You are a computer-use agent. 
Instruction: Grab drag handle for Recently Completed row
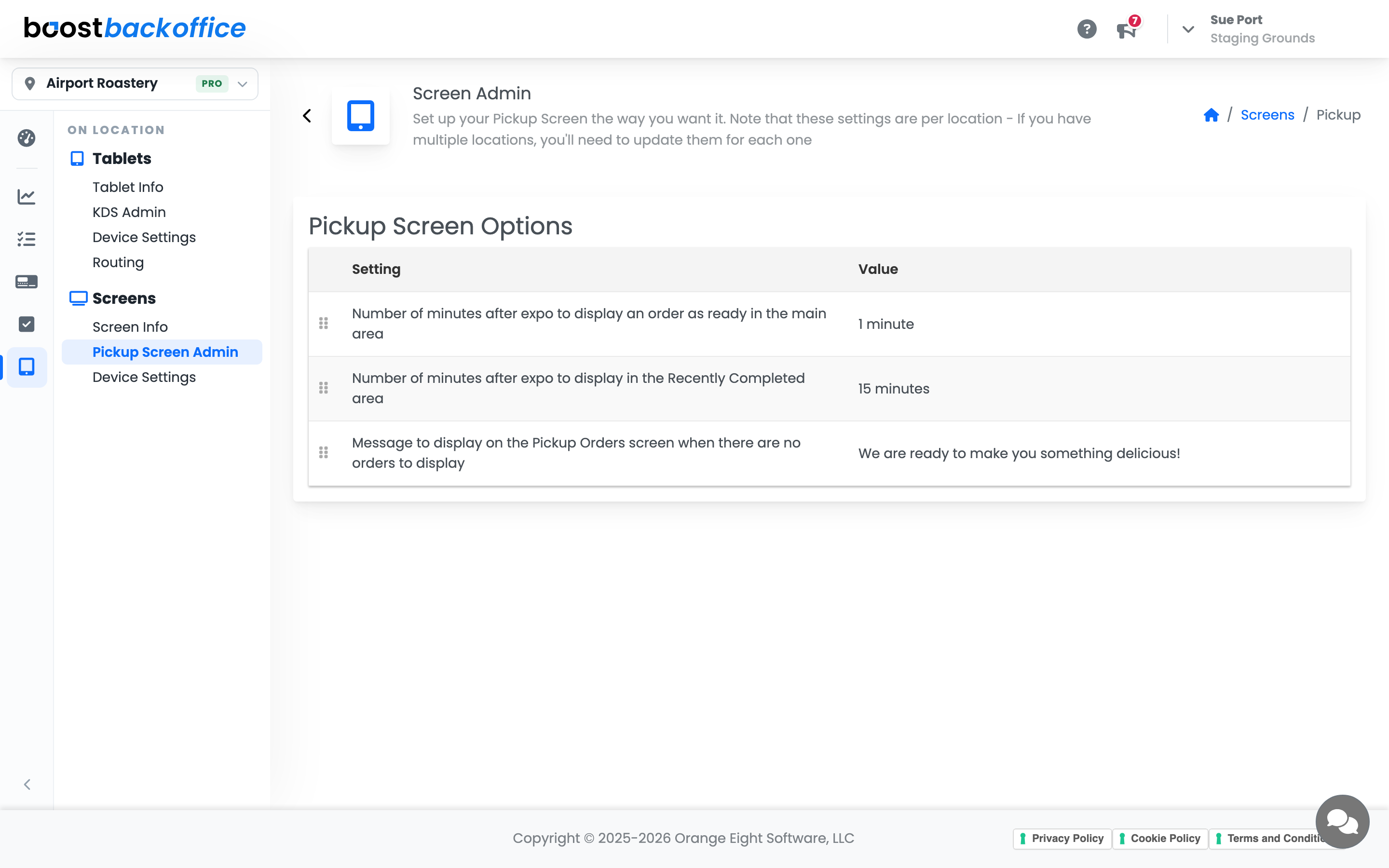pyautogui.click(x=324, y=388)
